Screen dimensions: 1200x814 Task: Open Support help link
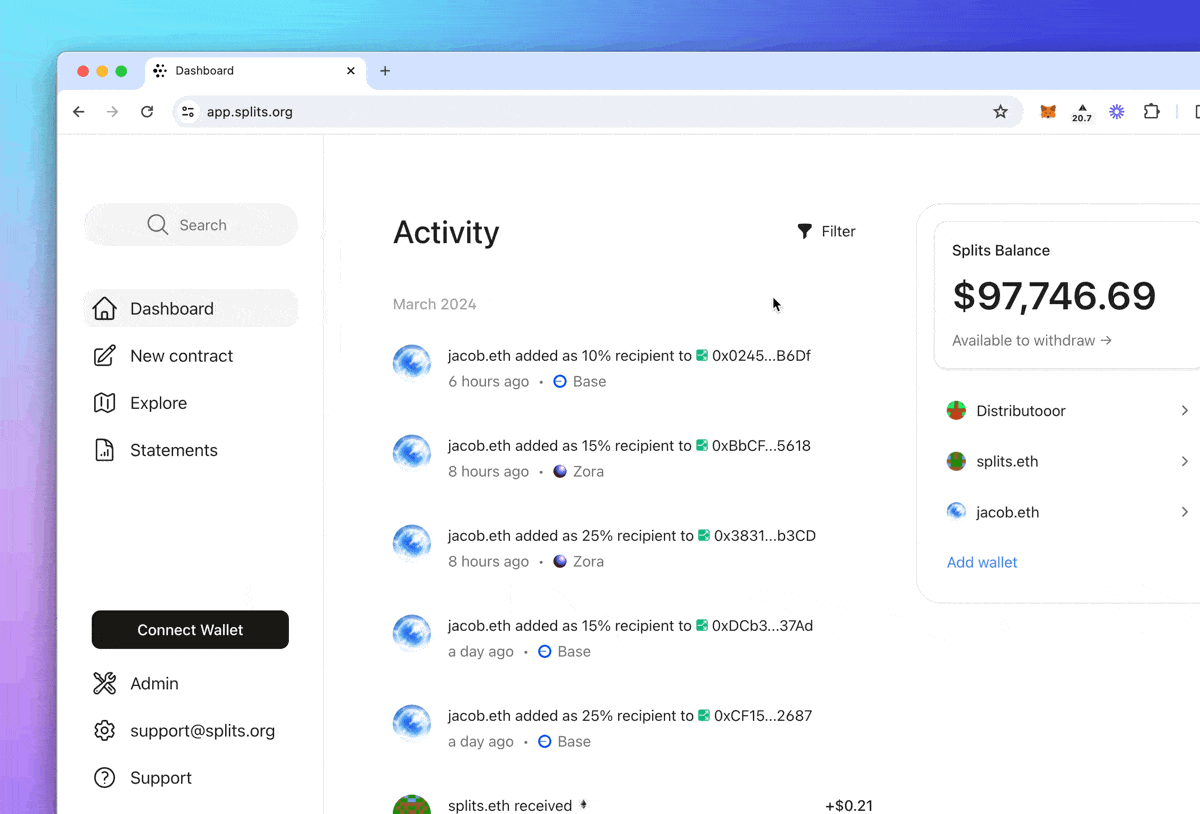(x=142, y=778)
